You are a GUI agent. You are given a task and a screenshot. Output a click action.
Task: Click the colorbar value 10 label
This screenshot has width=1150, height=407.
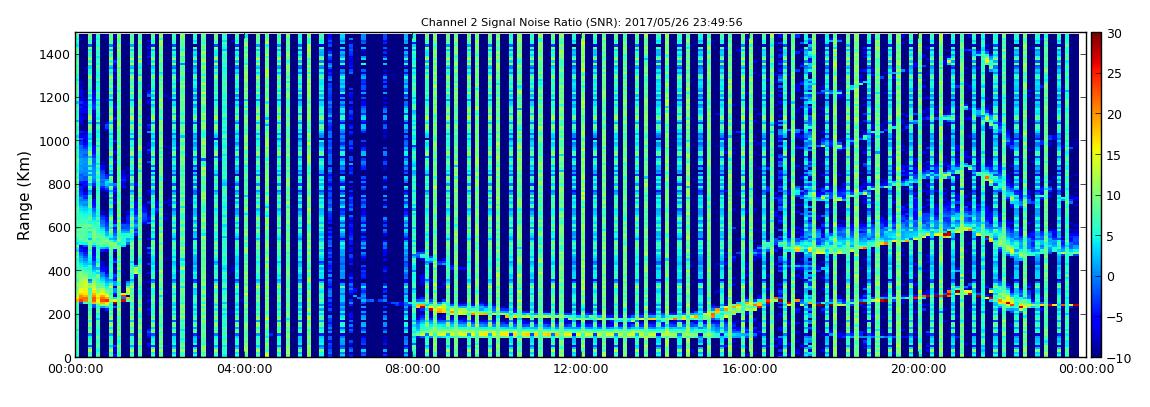pyautogui.click(x=1114, y=195)
